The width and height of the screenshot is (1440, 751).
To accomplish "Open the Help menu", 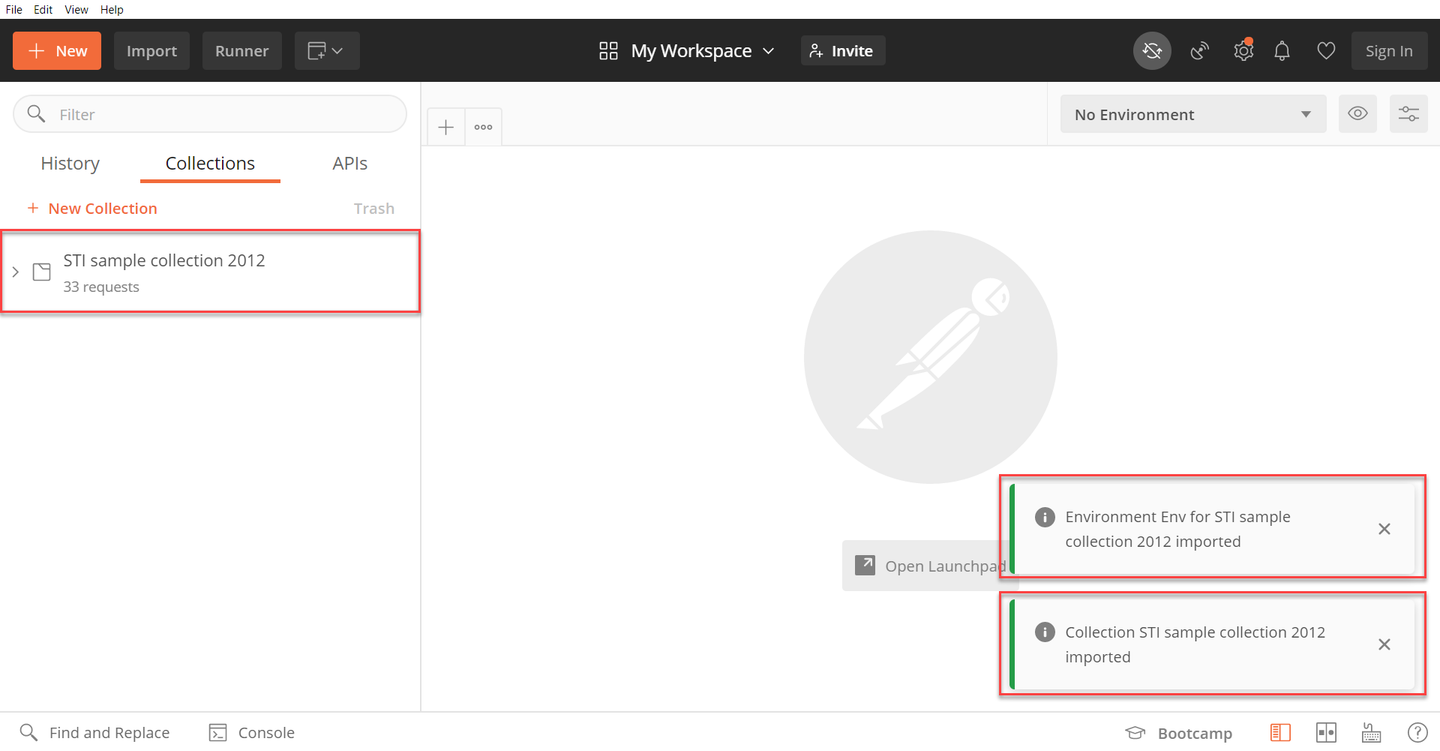I will point(112,9).
